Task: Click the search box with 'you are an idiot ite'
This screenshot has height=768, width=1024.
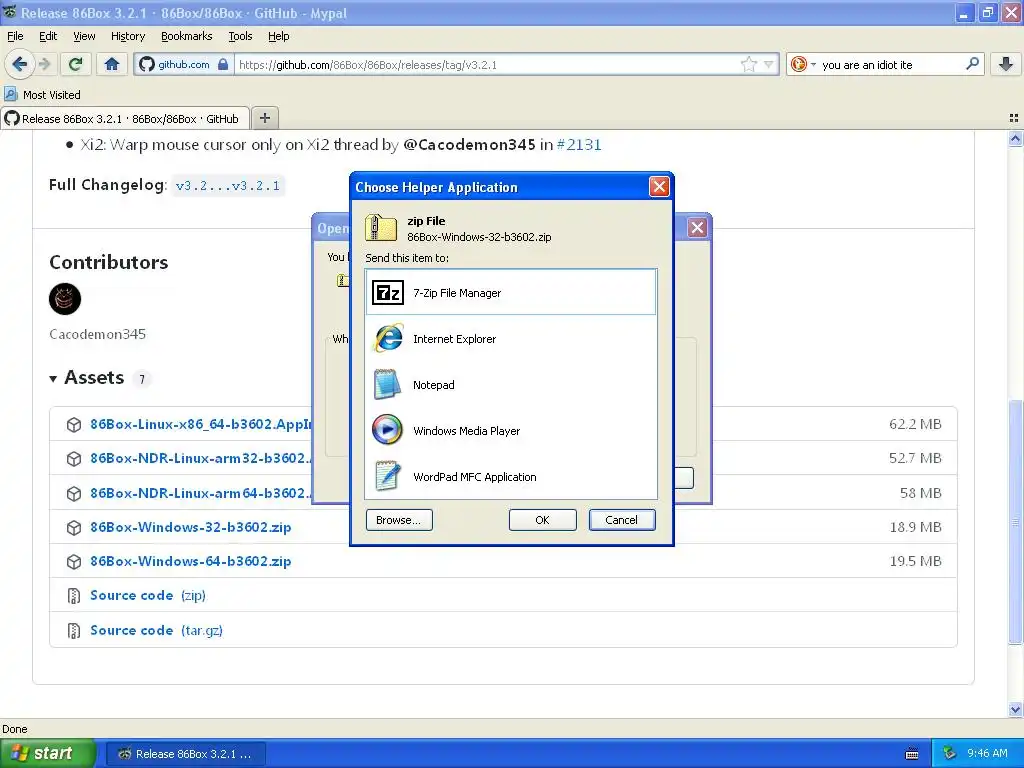Action: coord(889,64)
